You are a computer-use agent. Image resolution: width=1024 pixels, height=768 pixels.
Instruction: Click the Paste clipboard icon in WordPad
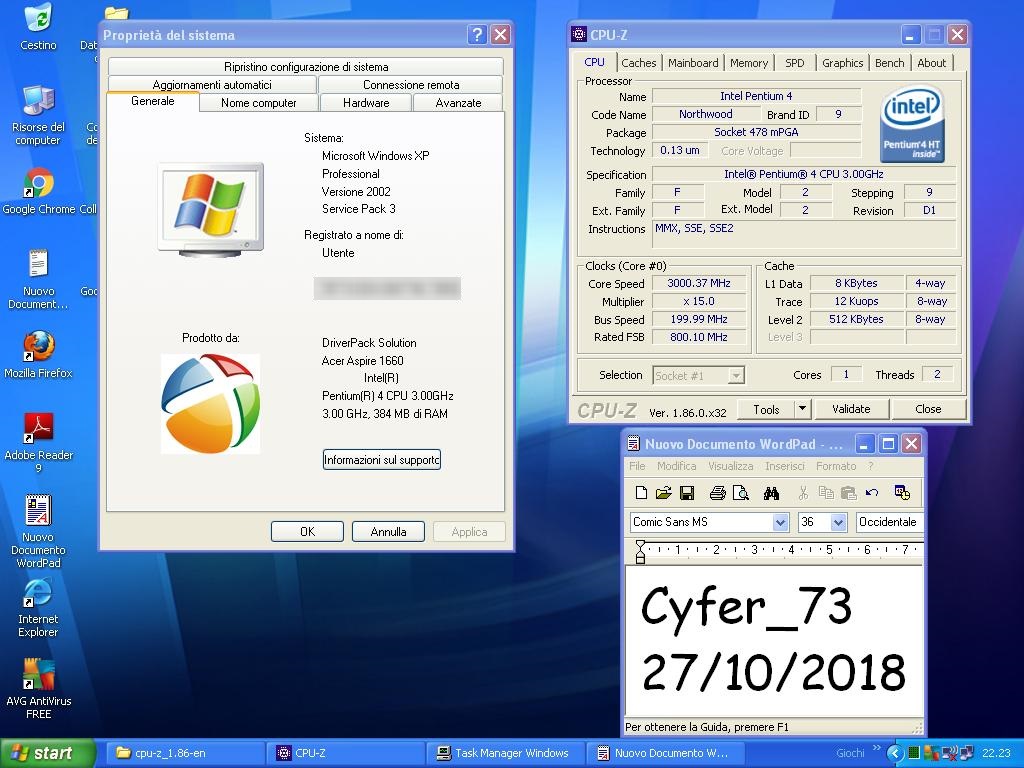click(x=848, y=493)
